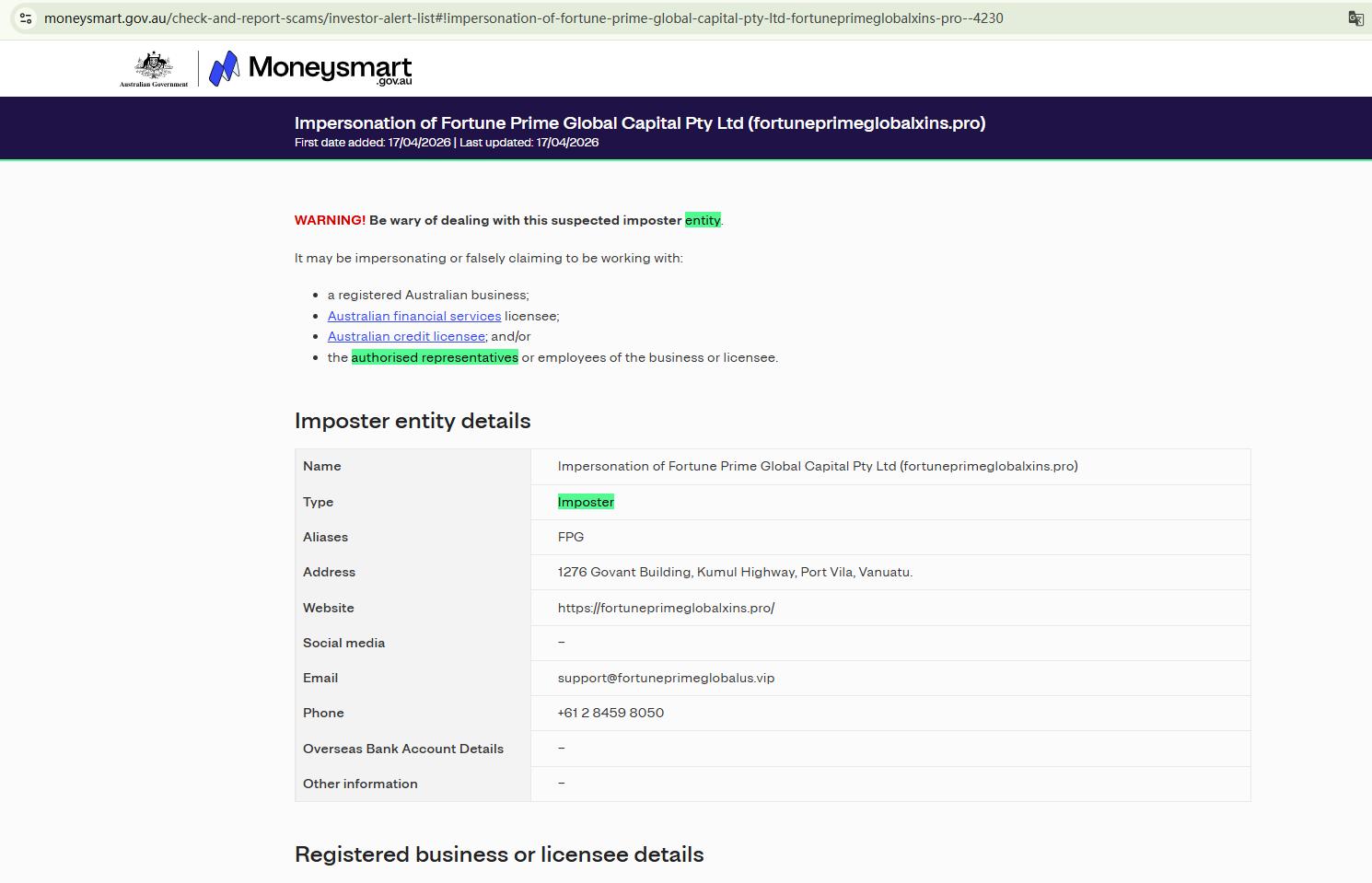This screenshot has width=1372, height=883.
Task: Click the phone number +61 2 8459 8050
Action: [x=610, y=713]
